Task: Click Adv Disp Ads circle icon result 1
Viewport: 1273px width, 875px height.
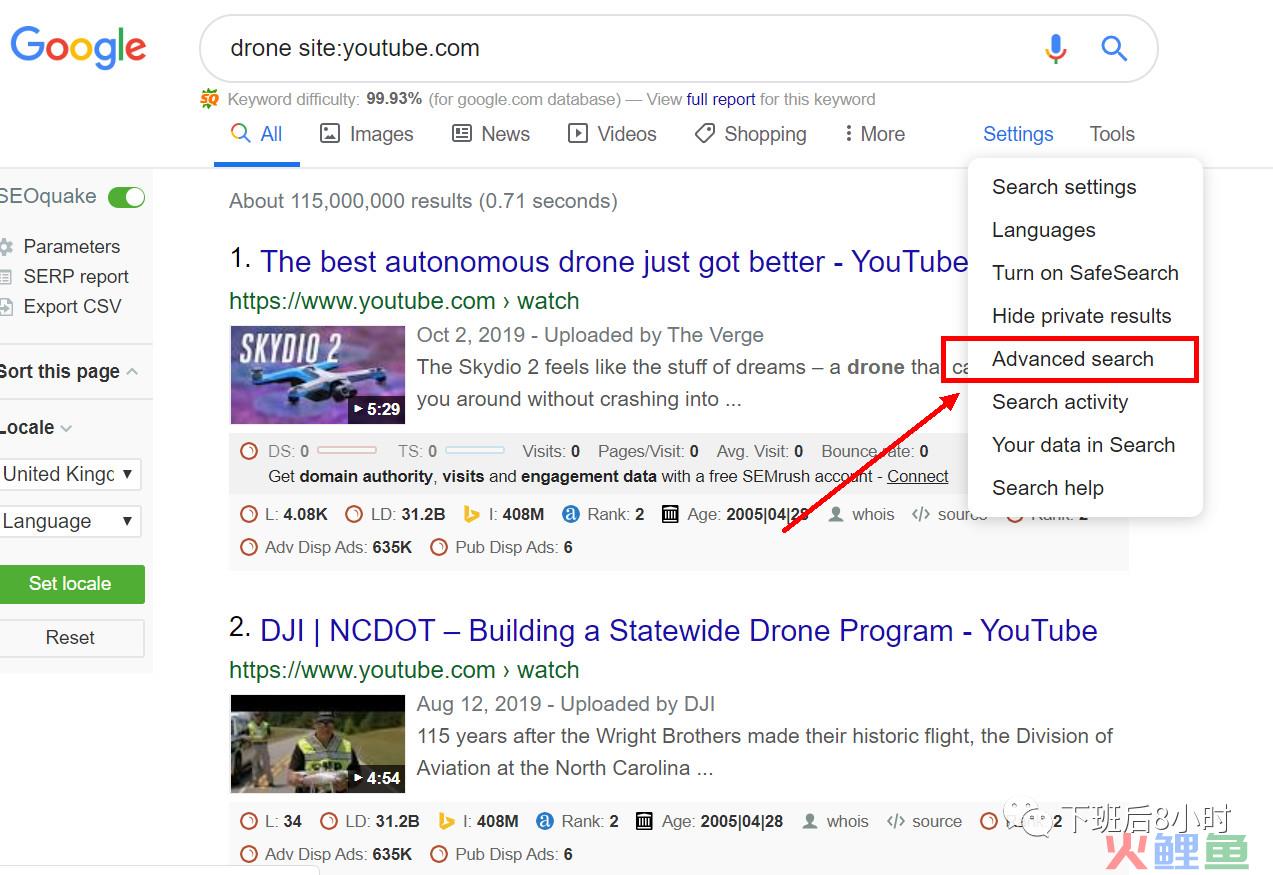Action: pyautogui.click(x=249, y=547)
